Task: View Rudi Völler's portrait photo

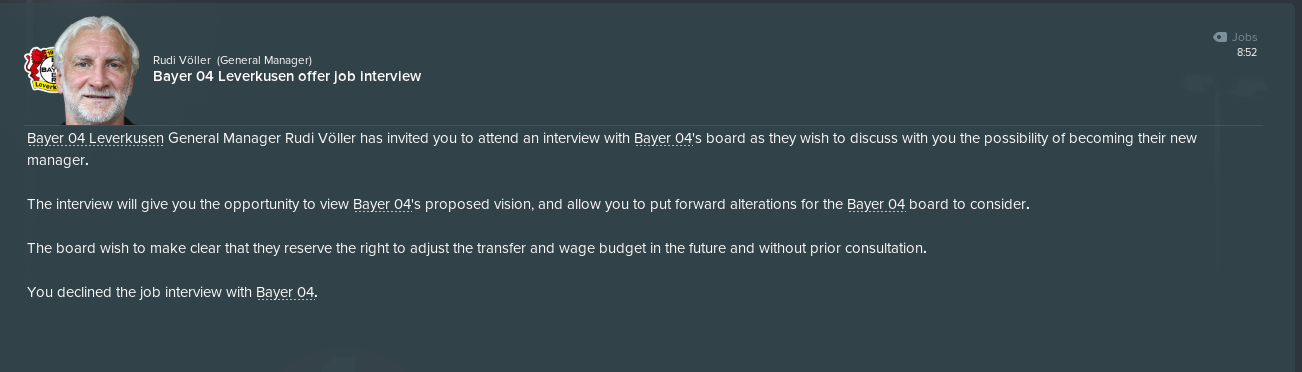Action: coord(98,70)
